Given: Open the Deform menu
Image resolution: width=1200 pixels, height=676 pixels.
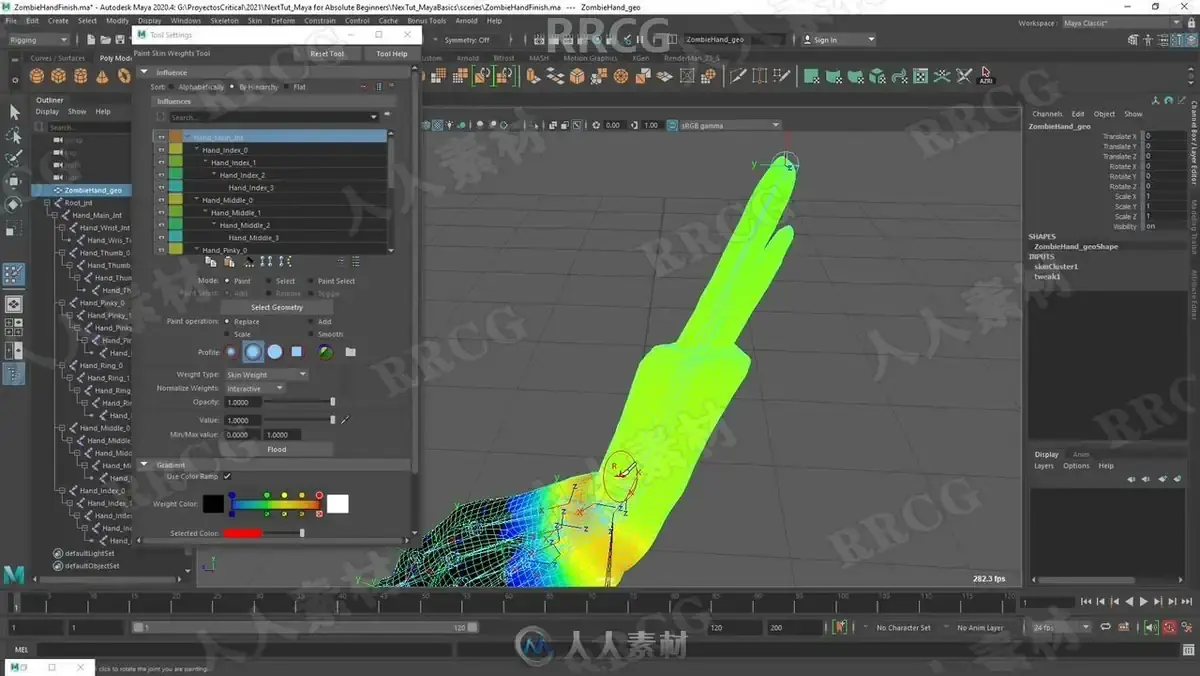Looking at the screenshot, I should point(283,20).
